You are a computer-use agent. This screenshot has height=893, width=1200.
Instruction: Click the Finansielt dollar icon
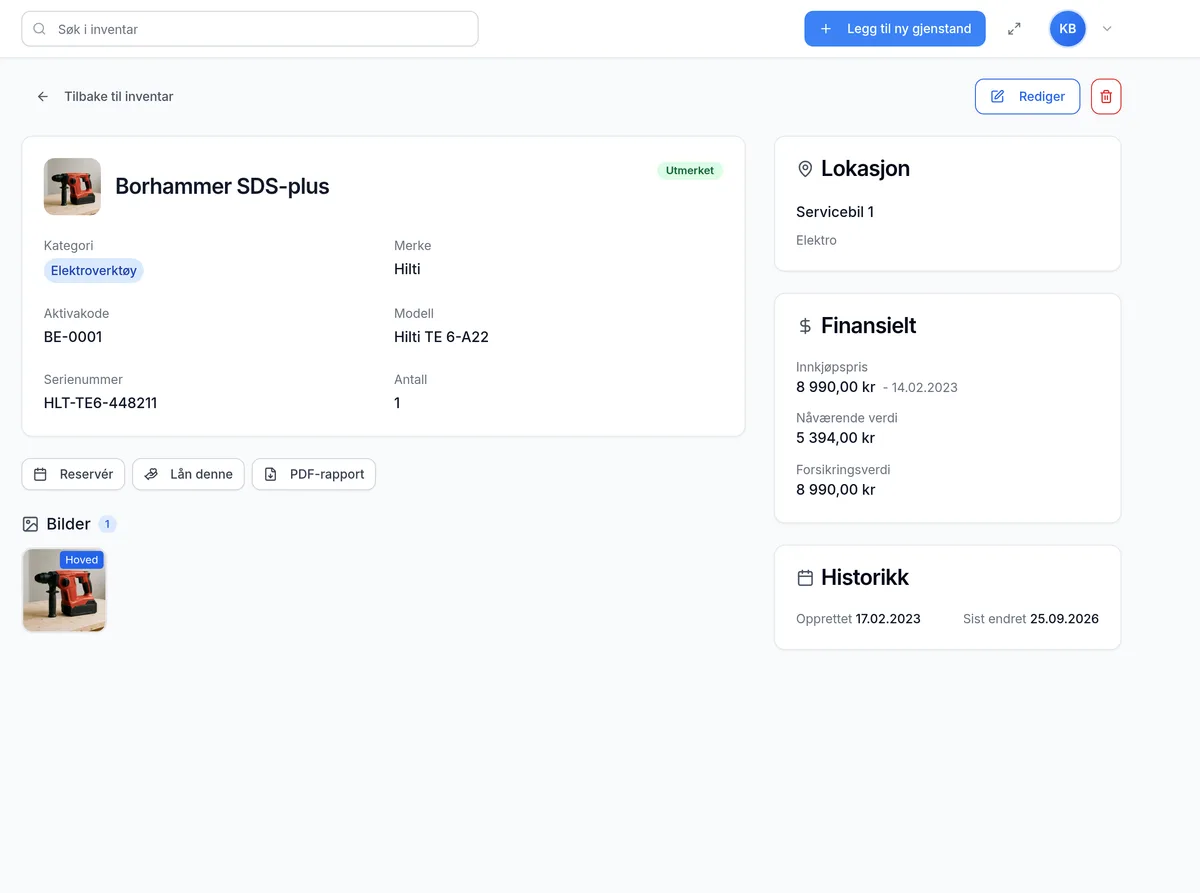coord(805,326)
